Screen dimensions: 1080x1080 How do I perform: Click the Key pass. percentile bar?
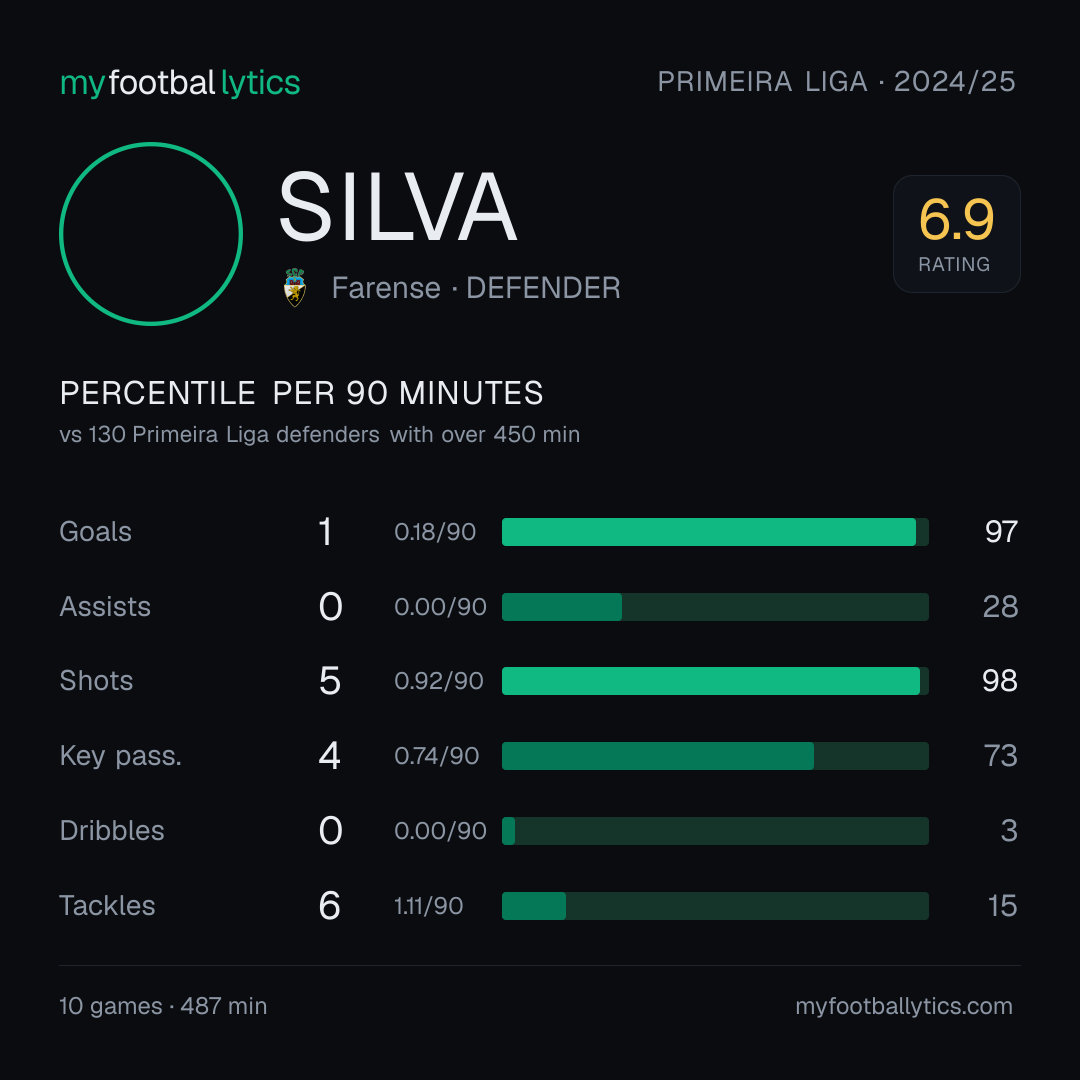point(715,756)
